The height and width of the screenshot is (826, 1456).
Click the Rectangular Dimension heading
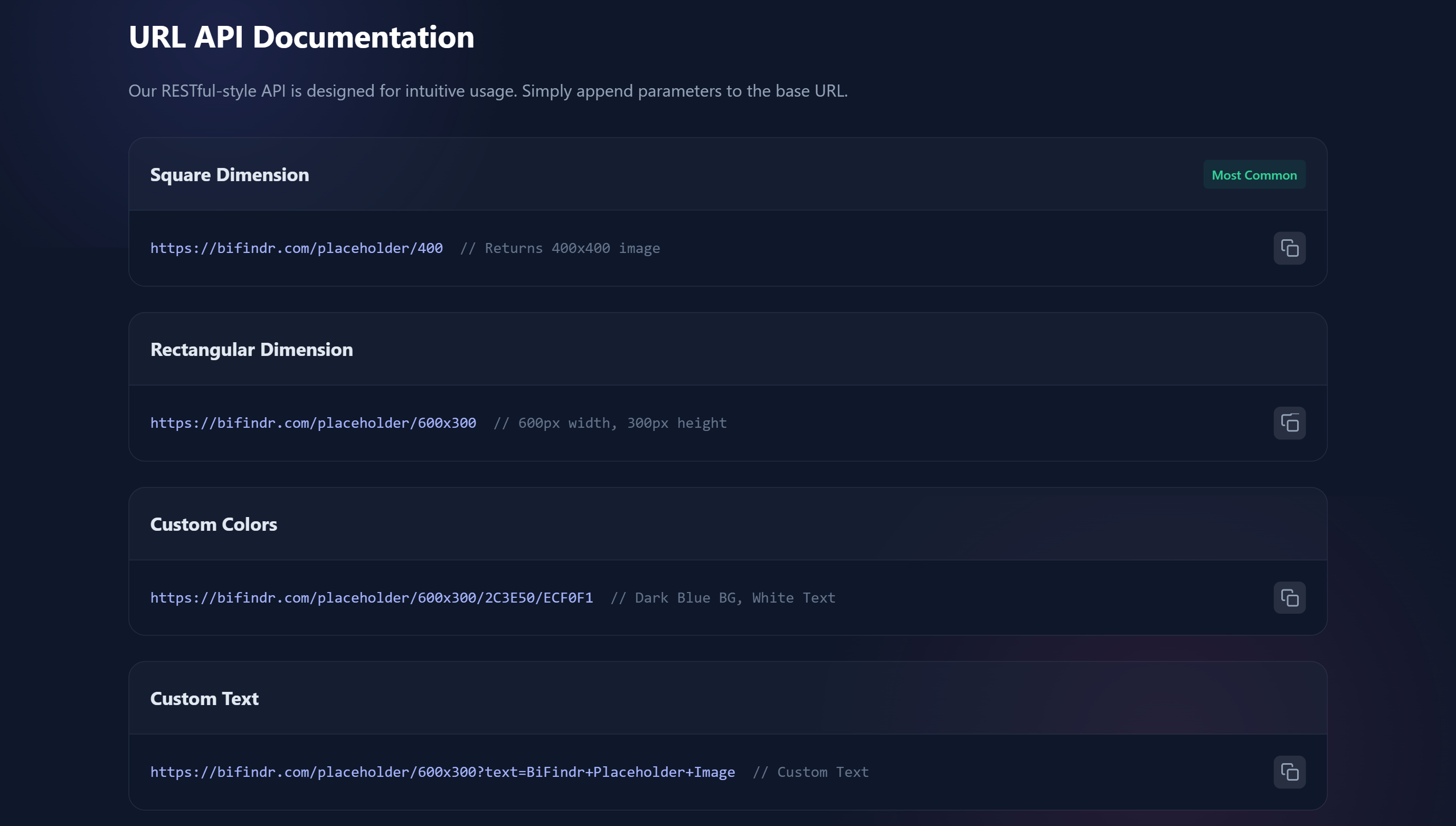[x=252, y=350]
